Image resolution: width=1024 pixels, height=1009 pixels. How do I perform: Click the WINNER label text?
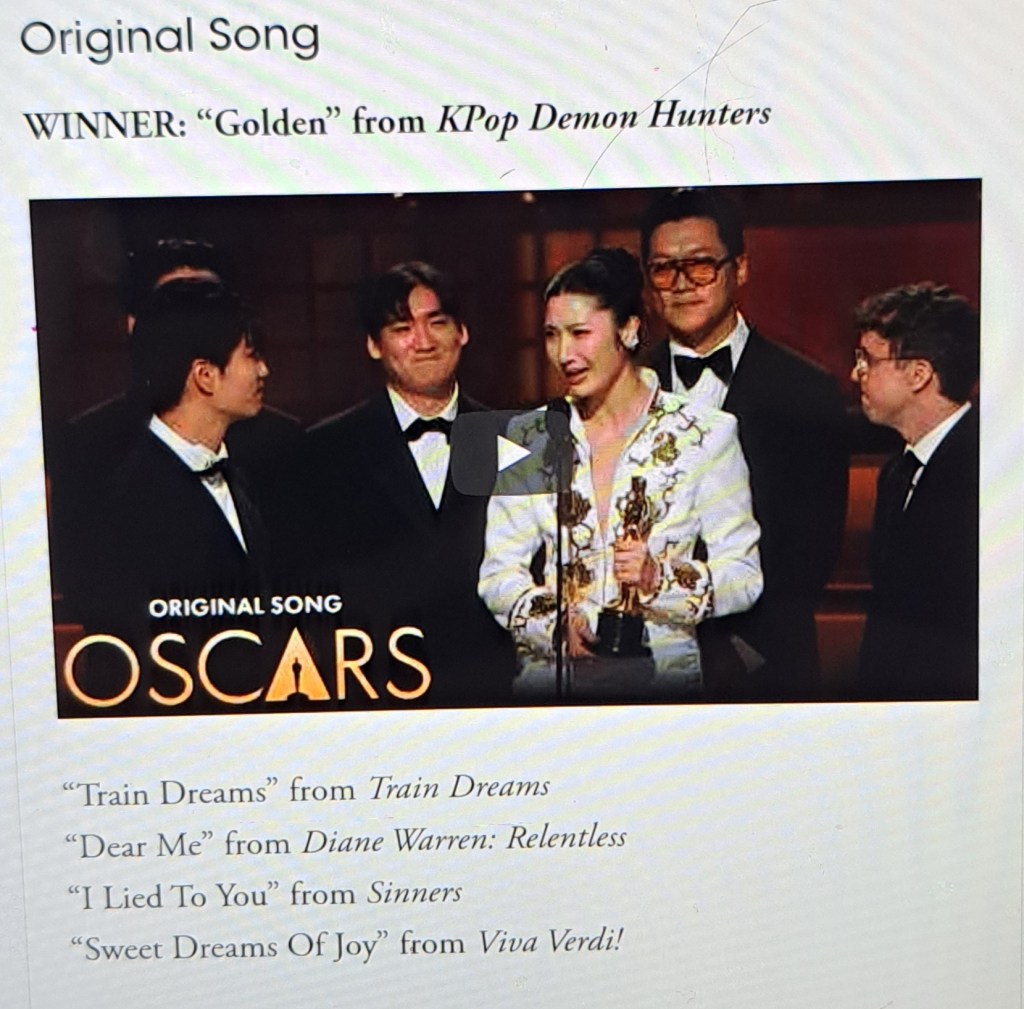(105, 125)
